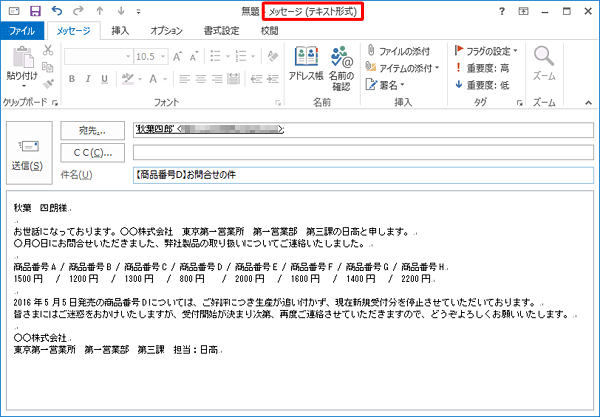
Task: Increase paragraph indent
Action: [x=273, y=79]
